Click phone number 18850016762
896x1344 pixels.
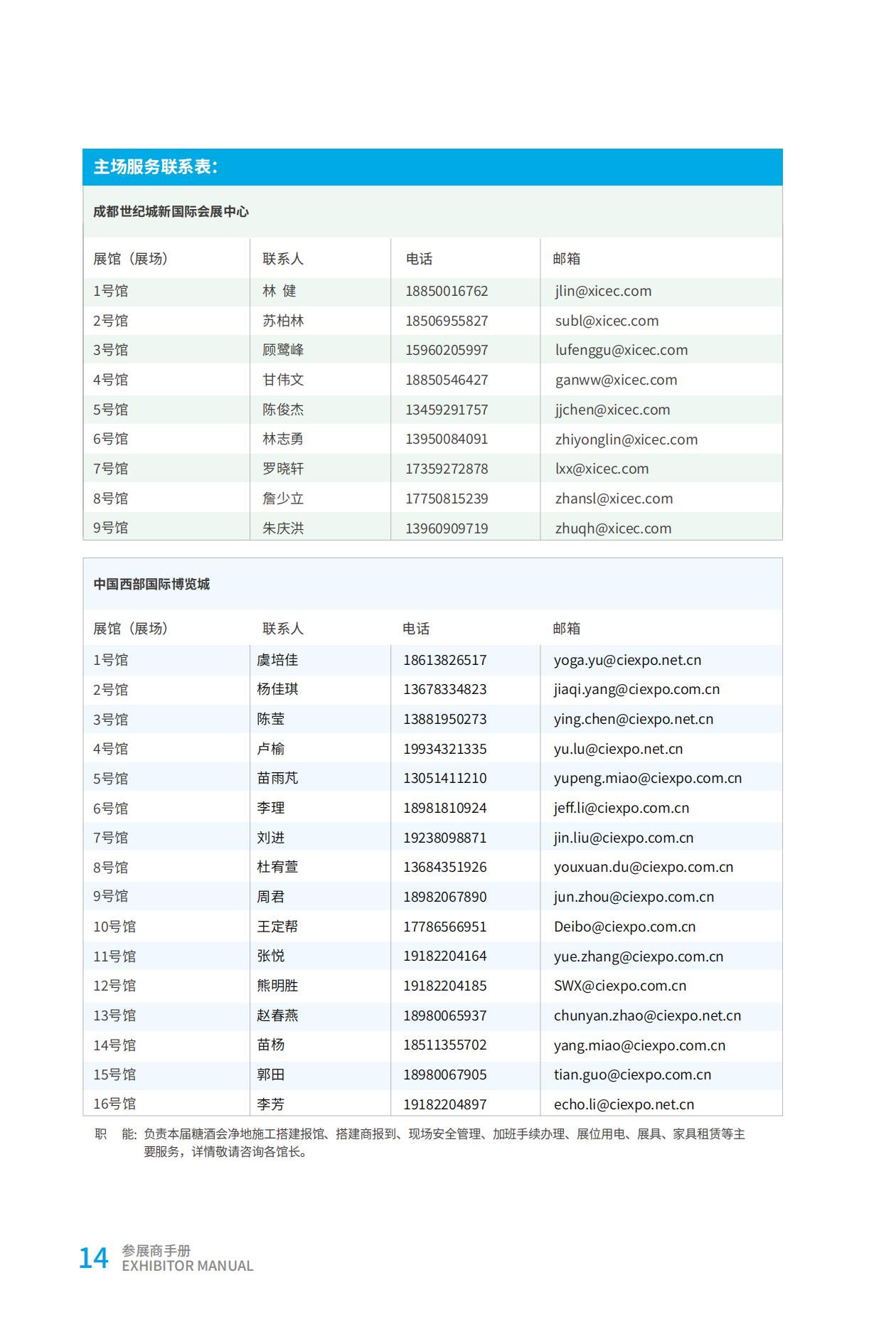pyautogui.click(x=447, y=291)
